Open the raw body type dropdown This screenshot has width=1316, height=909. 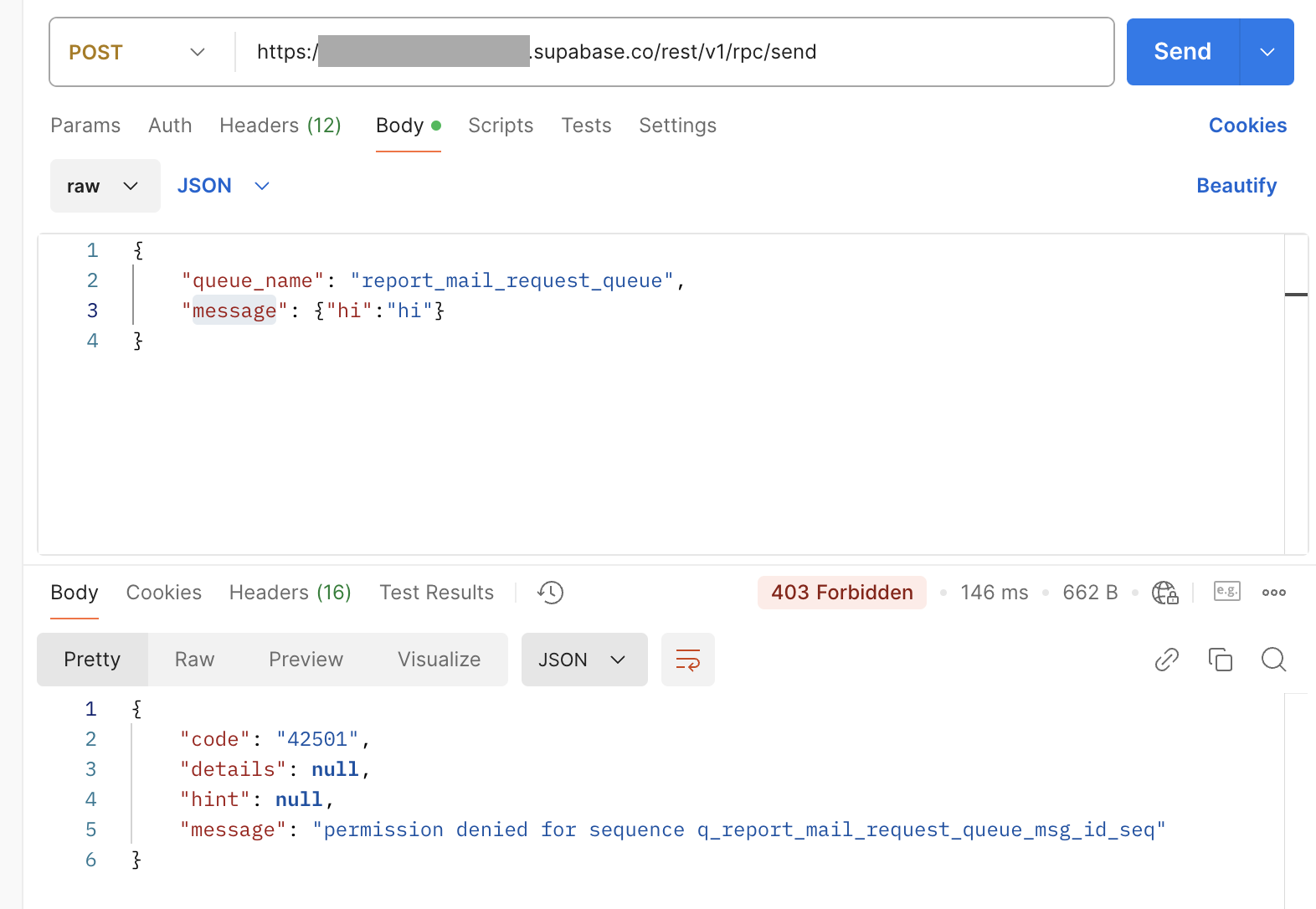click(105, 186)
